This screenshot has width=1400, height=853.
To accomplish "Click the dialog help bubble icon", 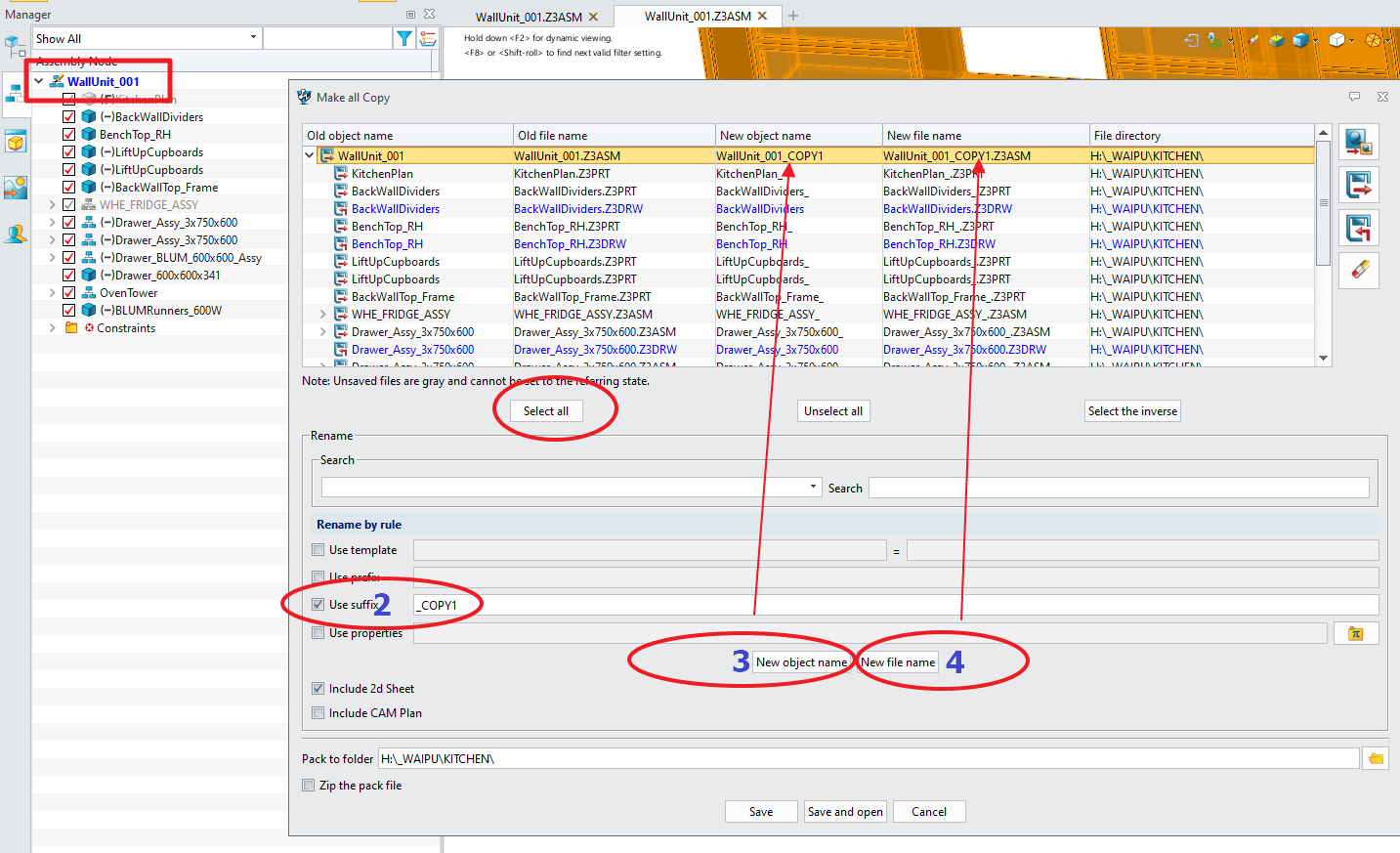I will coord(1354,97).
